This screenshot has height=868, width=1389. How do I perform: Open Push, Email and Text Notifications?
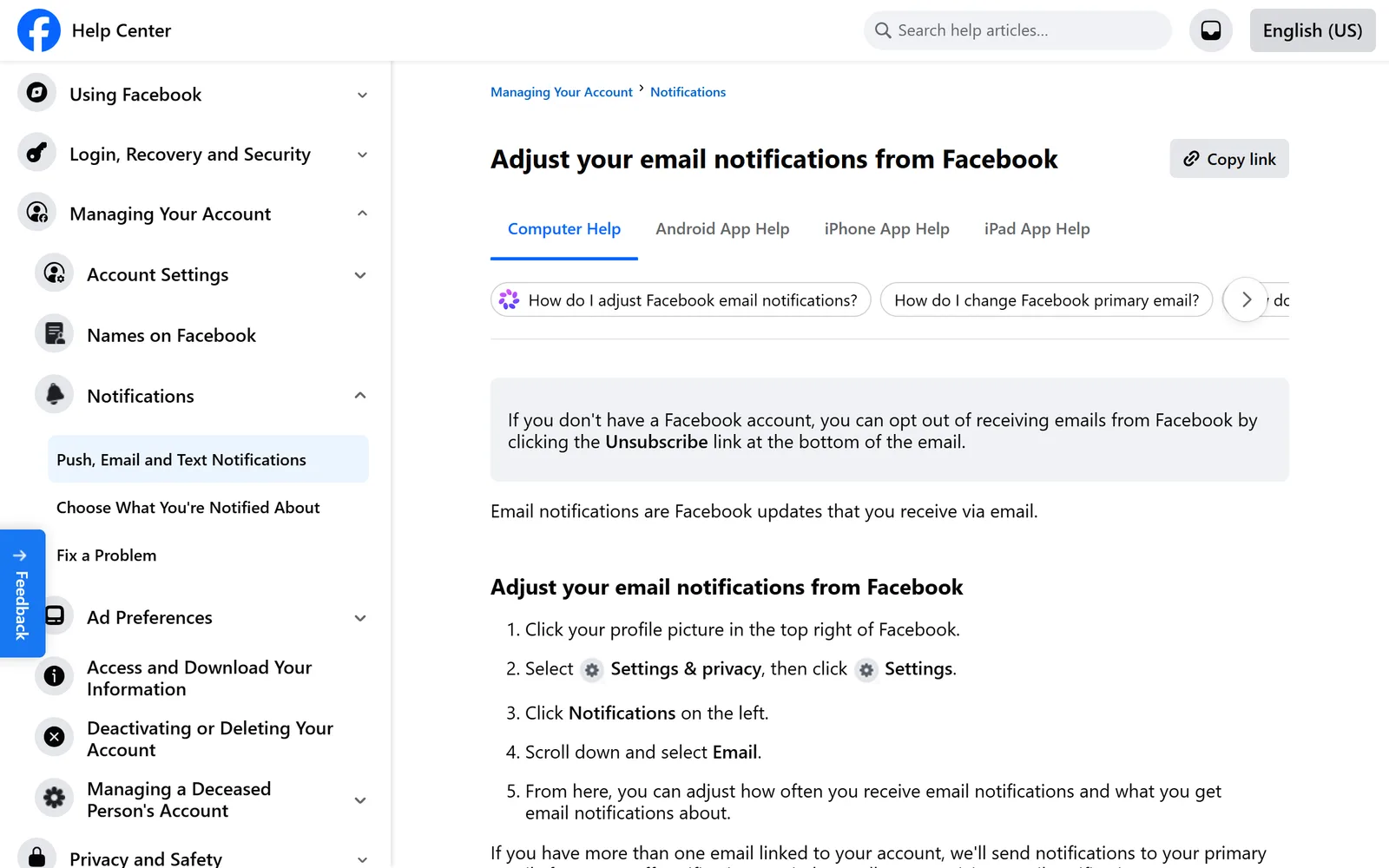click(208, 459)
